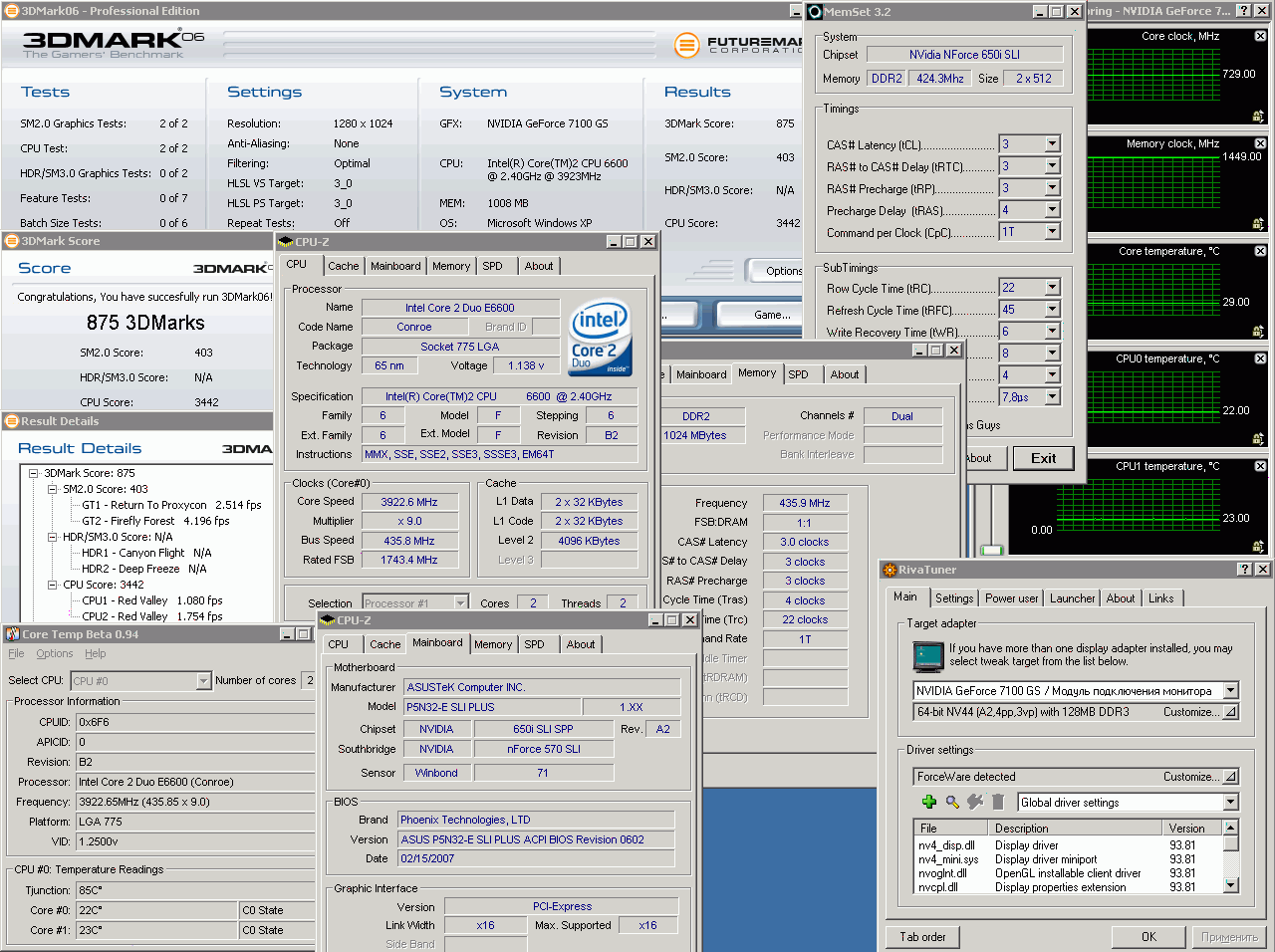Collapse the 3DMark Score: 875 tree node

tap(34, 473)
